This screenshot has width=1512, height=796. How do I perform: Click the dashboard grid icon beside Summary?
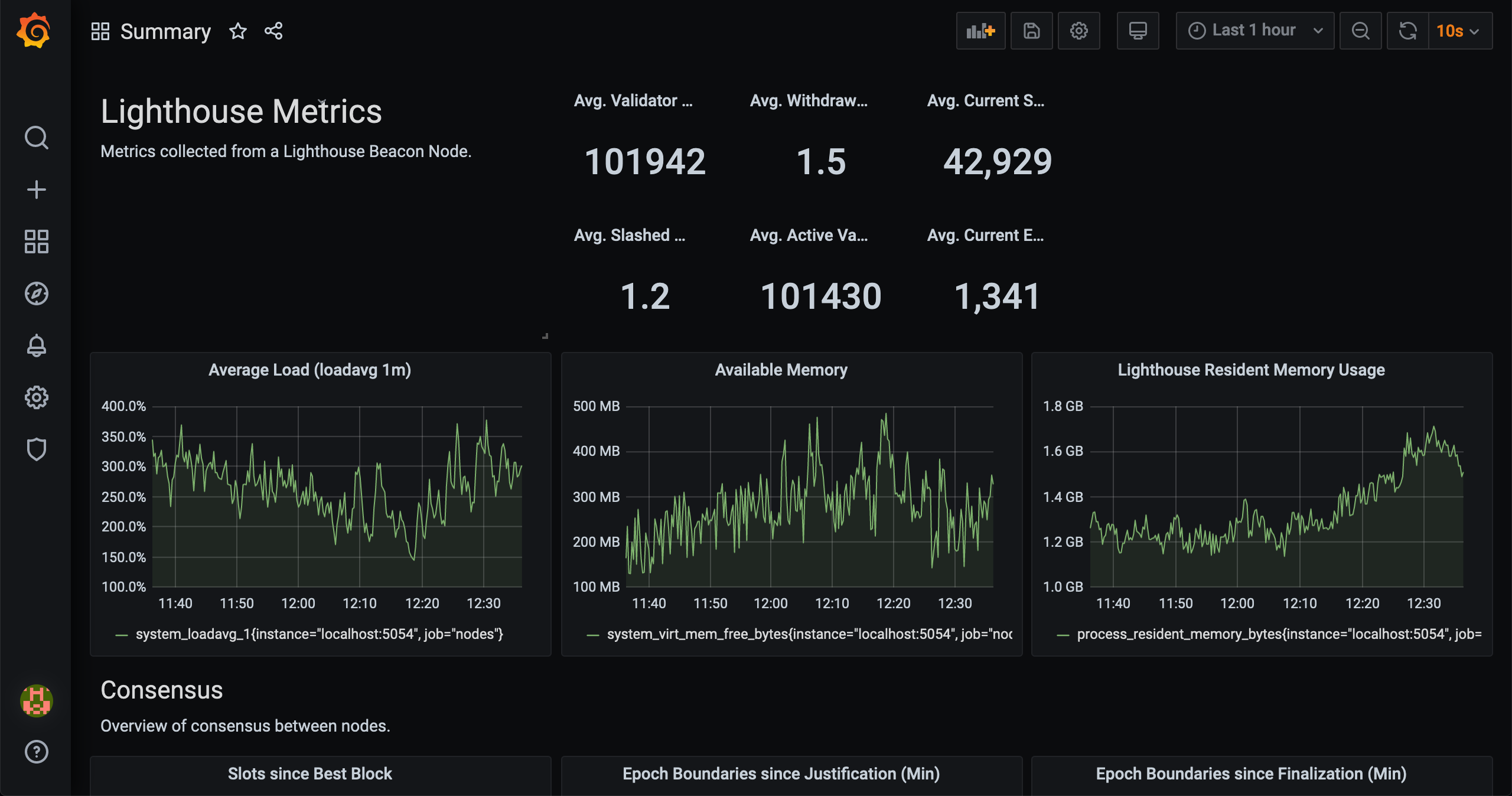point(100,31)
